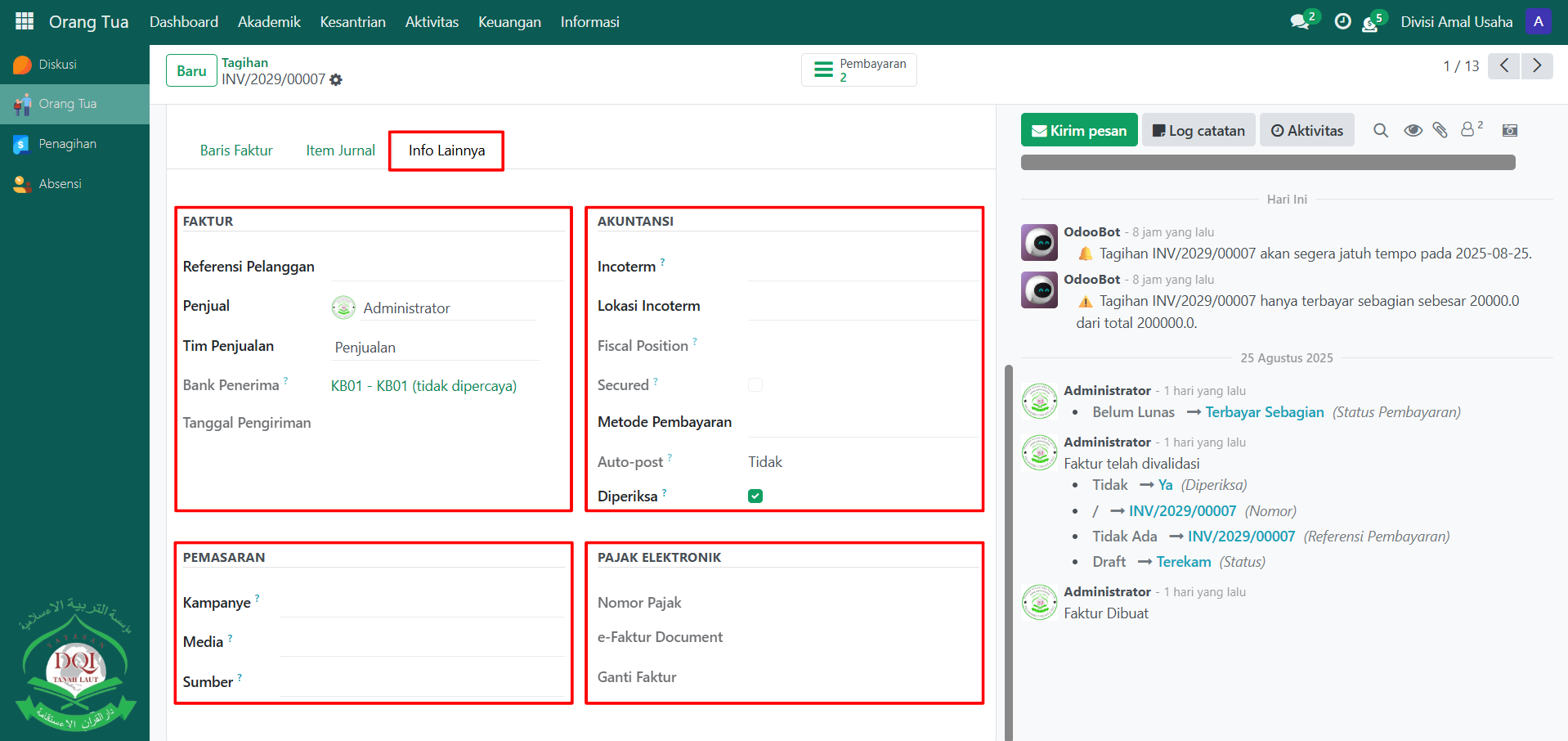Image resolution: width=1568 pixels, height=741 pixels.
Task: Toggle follow with the eye icon
Action: 1413,131
